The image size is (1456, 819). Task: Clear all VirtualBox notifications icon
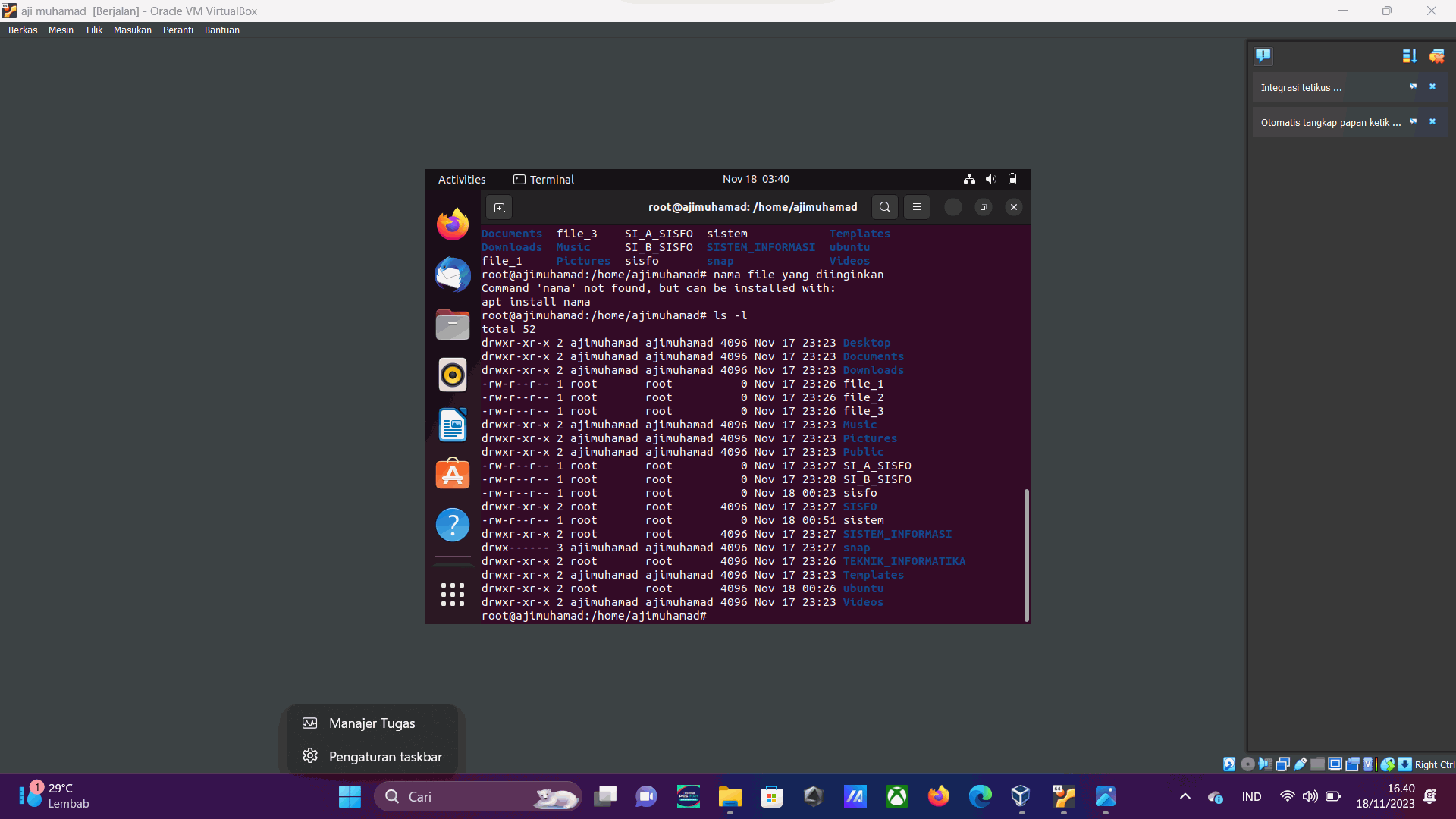1436,55
